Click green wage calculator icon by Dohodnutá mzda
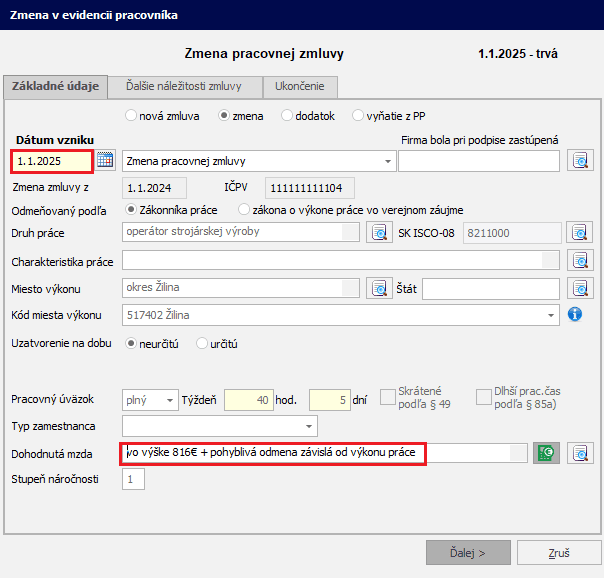604x578 pixels. [x=545, y=453]
